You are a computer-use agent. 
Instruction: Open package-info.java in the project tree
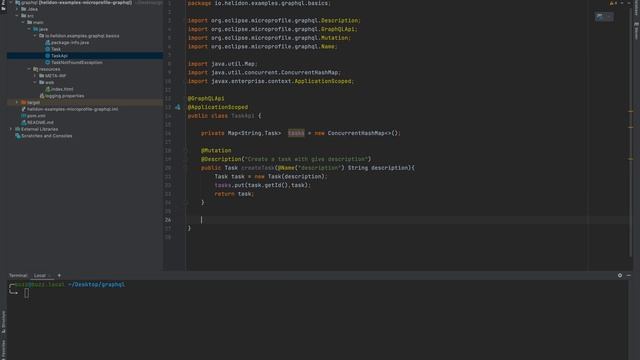click(x=70, y=42)
